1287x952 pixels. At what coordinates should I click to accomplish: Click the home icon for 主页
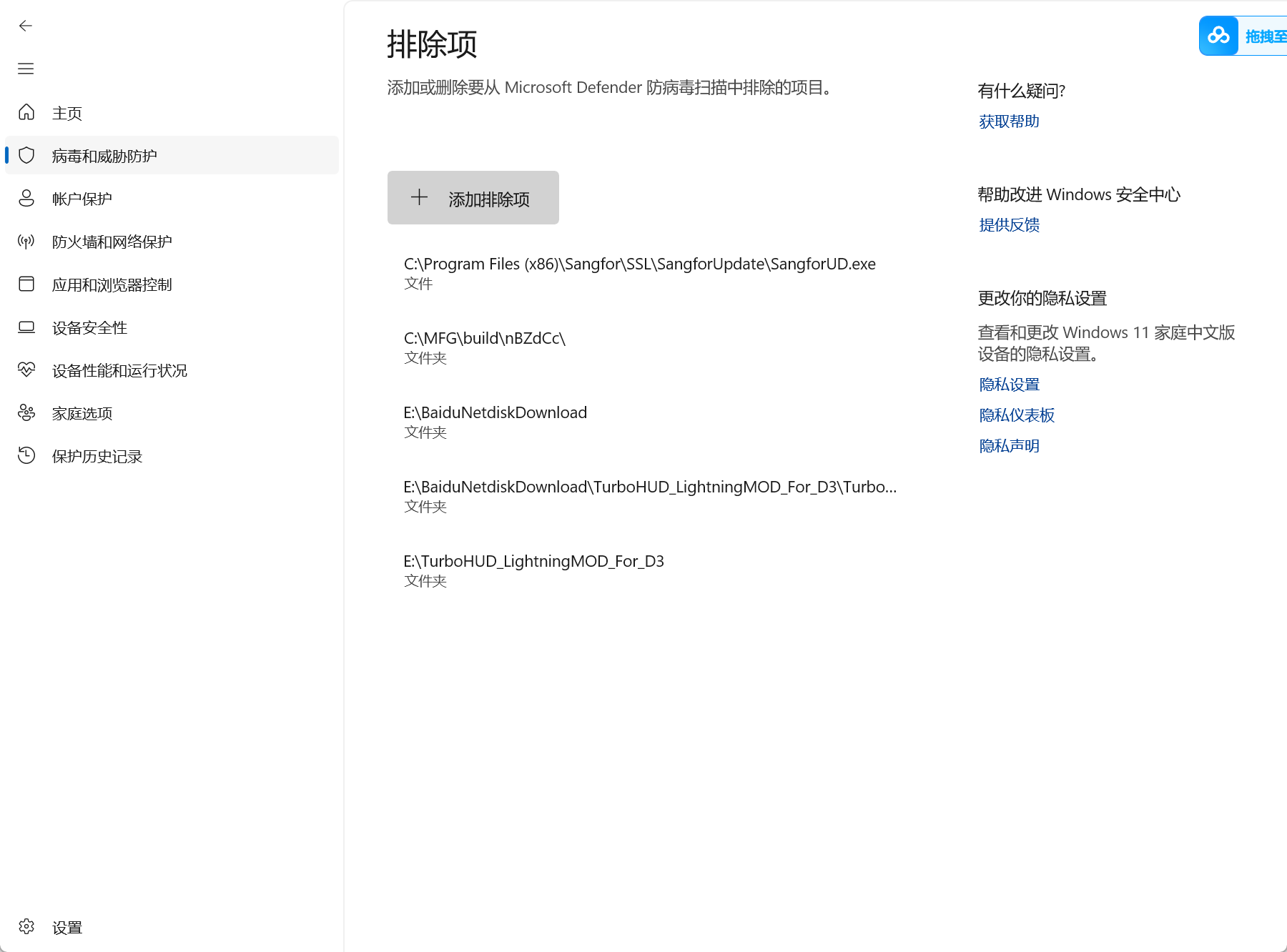click(26, 112)
